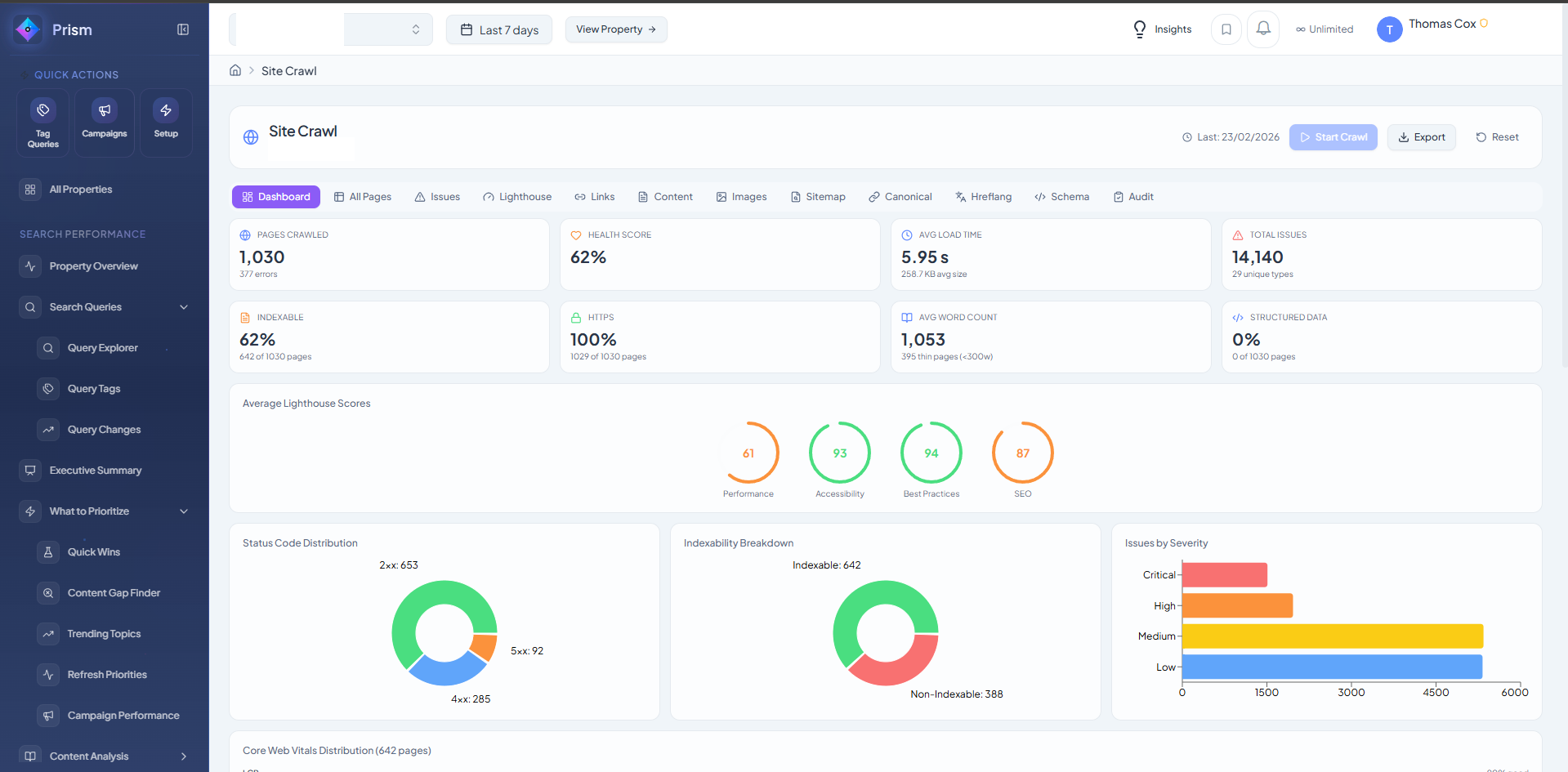Switch to the Images tab
The height and width of the screenshot is (772, 1568).
[x=741, y=197]
